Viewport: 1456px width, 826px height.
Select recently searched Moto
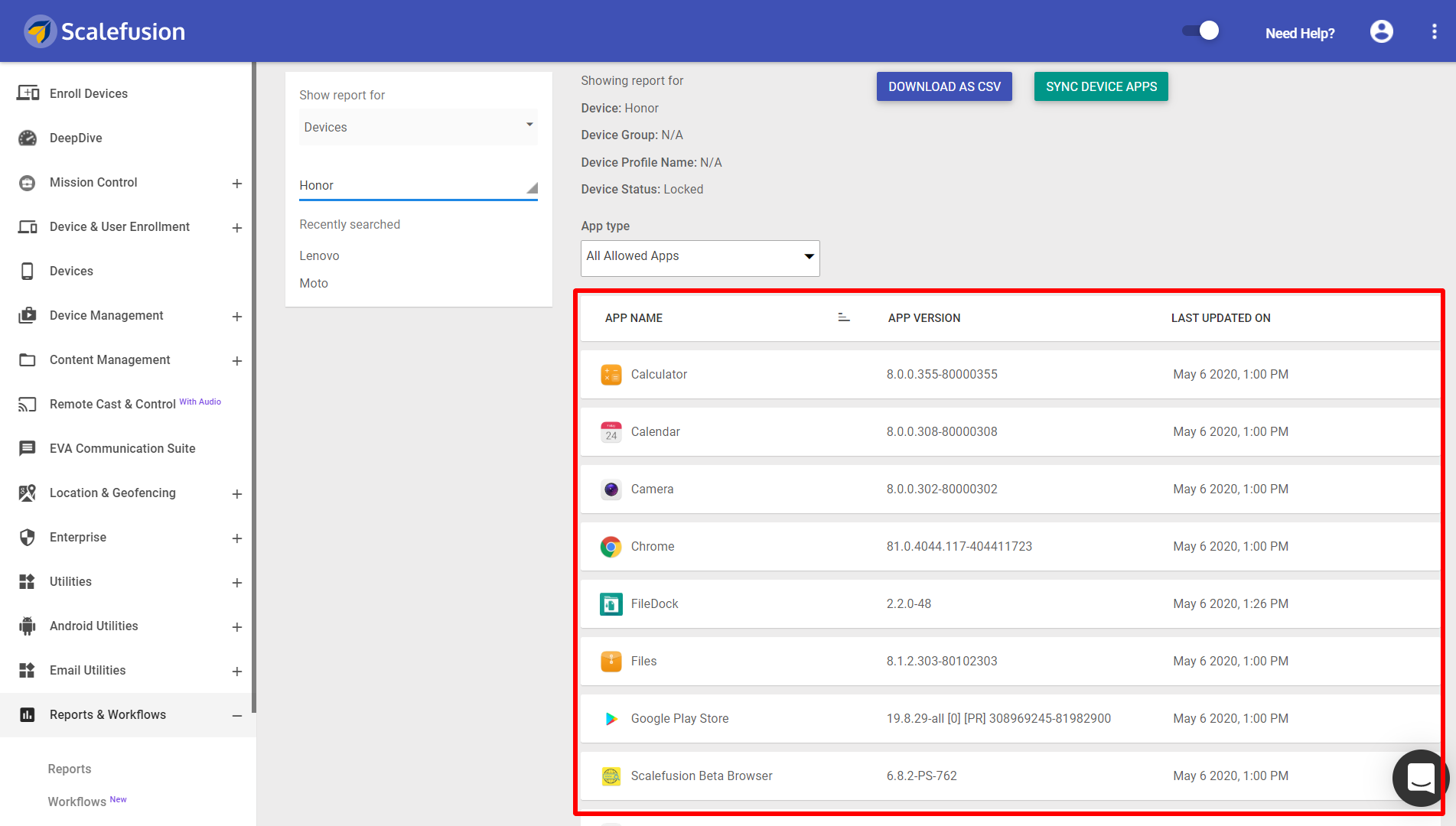tap(314, 283)
